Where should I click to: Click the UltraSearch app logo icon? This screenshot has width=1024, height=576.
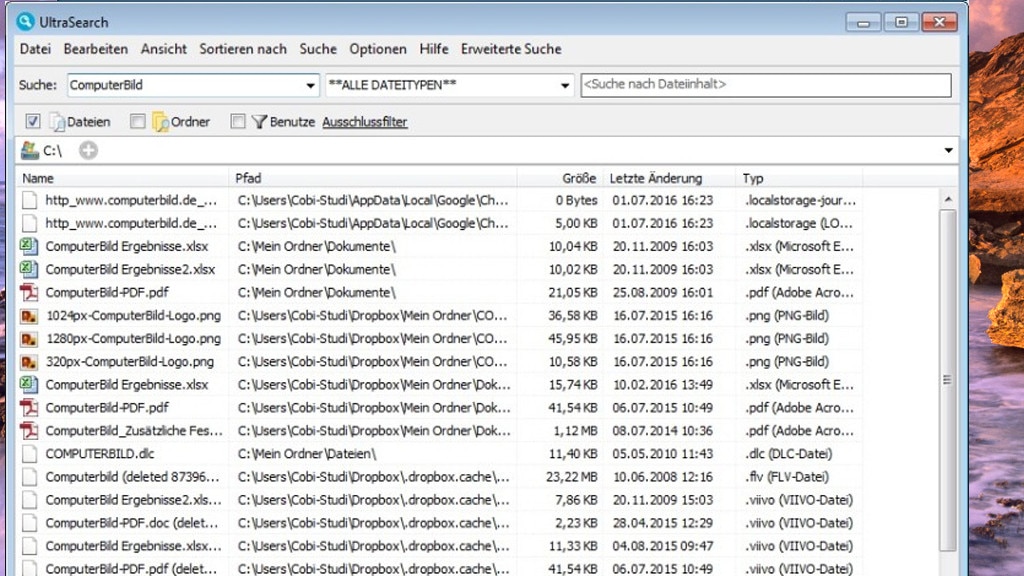25,22
